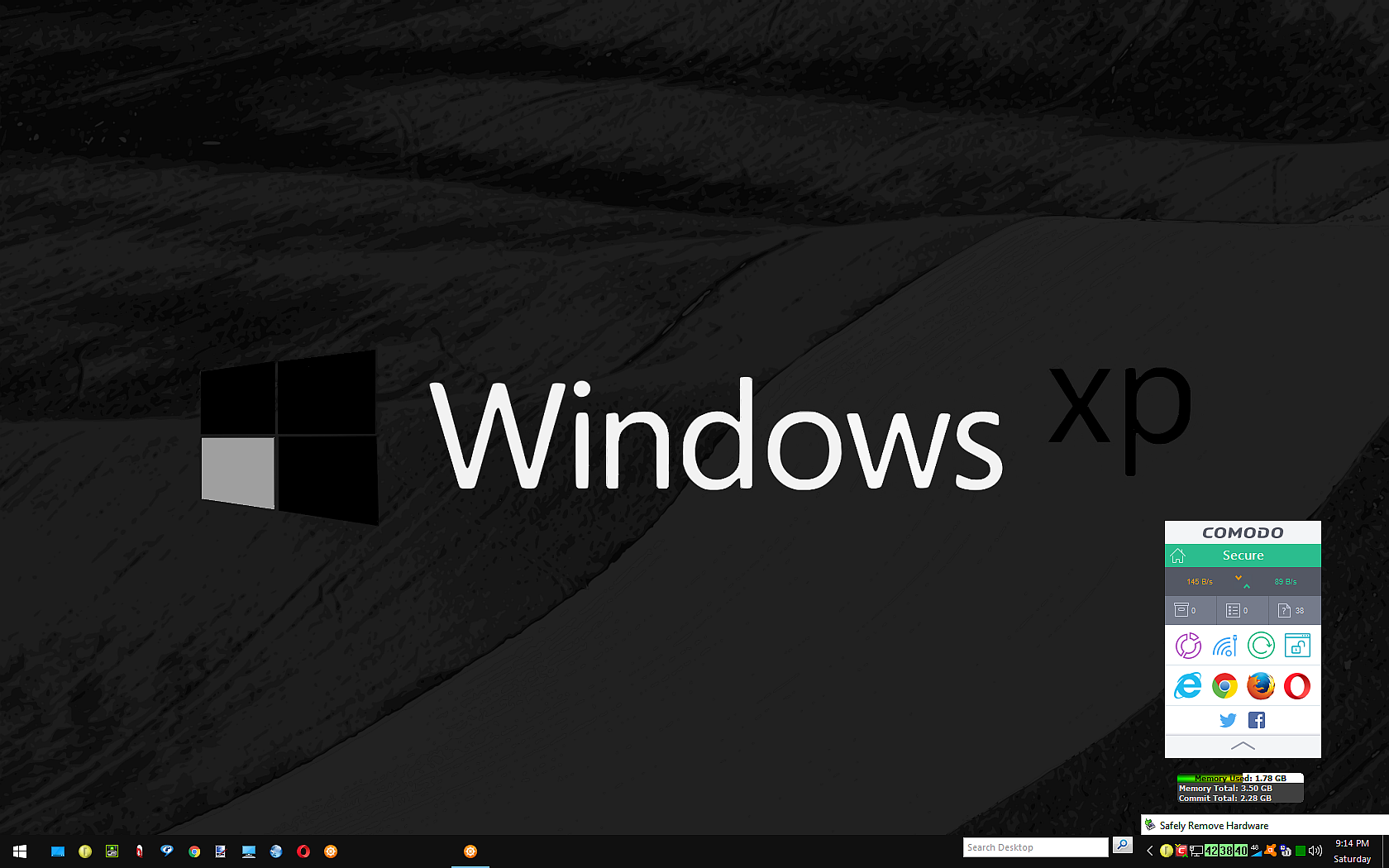
Task: Click the blue desktop icon on the taskbar
Action: (58, 851)
